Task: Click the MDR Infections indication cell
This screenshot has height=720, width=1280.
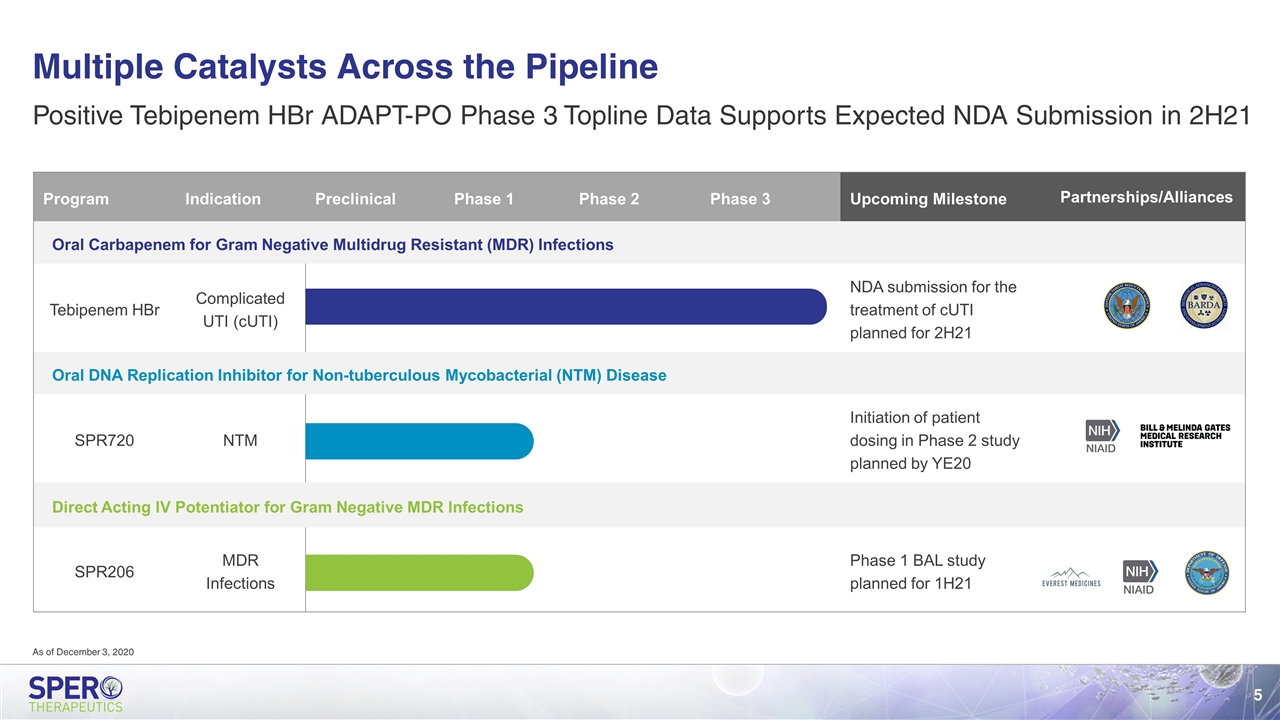Action: (x=240, y=571)
